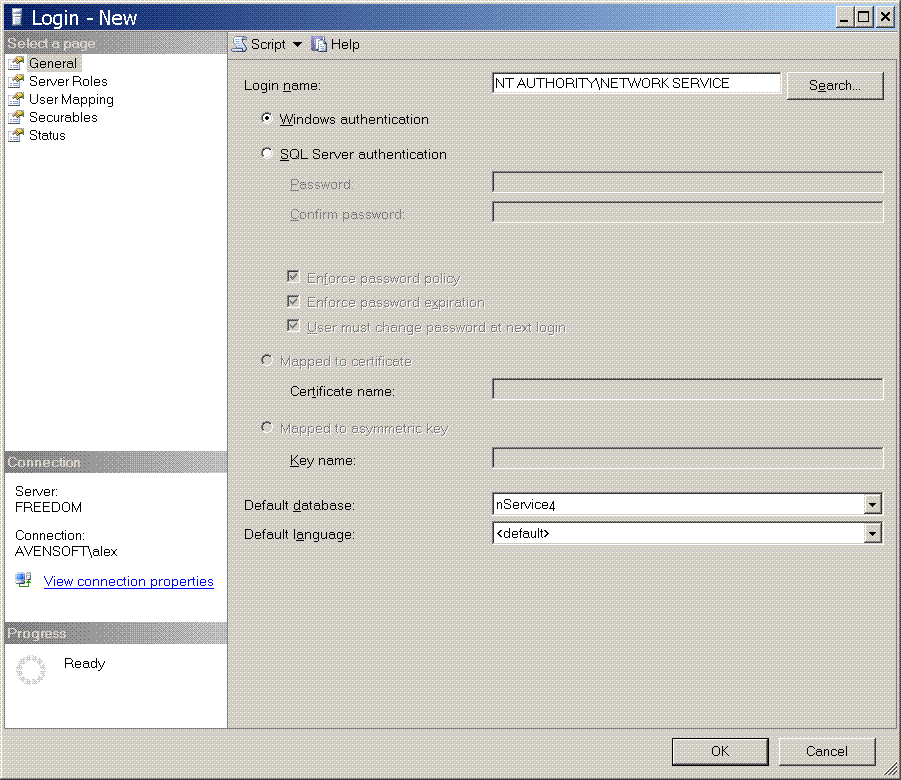This screenshot has width=901, height=780.
Task: Minimize the Login - New window
Action: click(844, 17)
